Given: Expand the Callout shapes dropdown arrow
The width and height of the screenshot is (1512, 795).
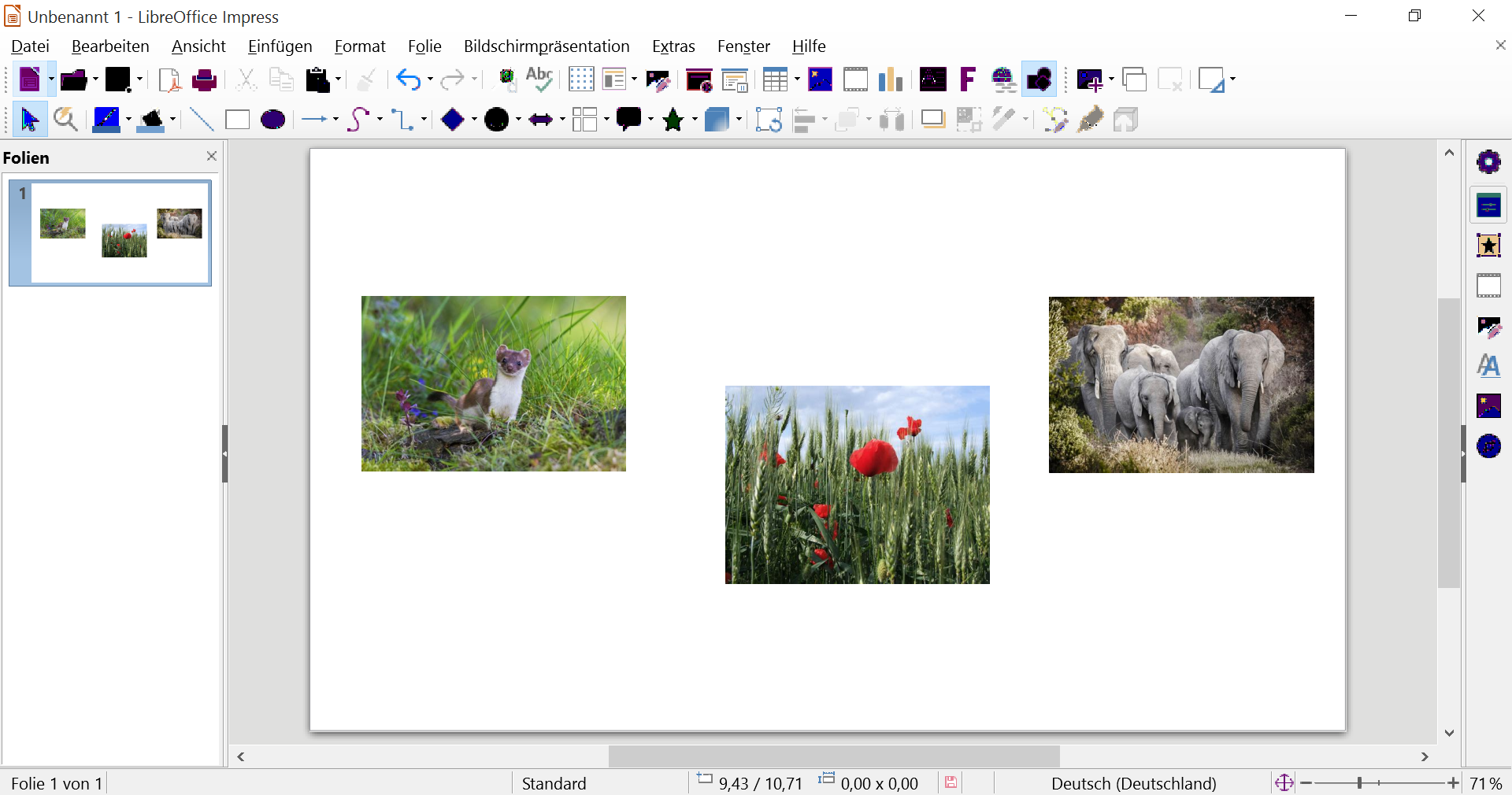Looking at the screenshot, I should pyautogui.click(x=650, y=120).
